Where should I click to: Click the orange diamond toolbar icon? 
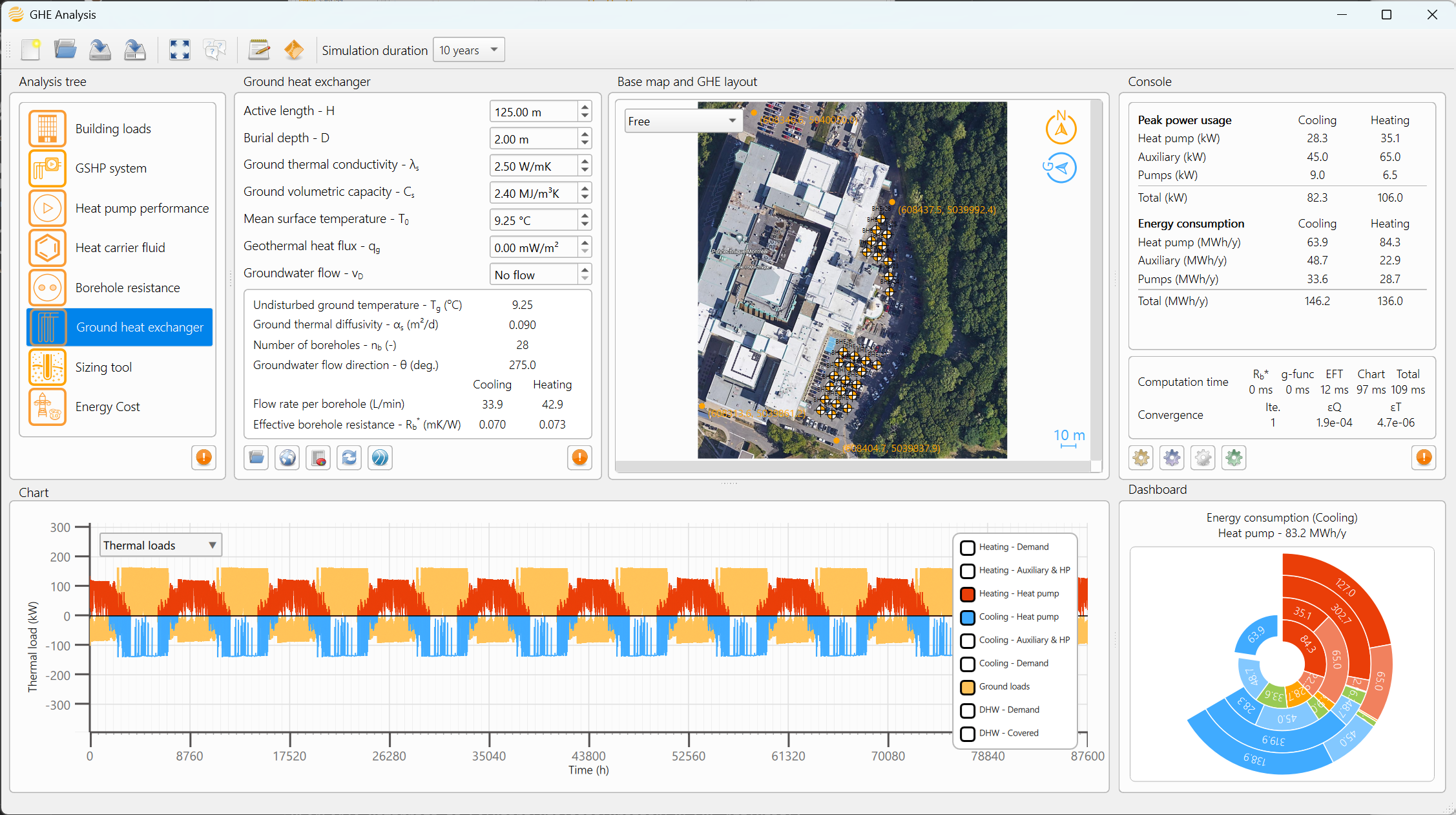pyautogui.click(x=294, y=50)
